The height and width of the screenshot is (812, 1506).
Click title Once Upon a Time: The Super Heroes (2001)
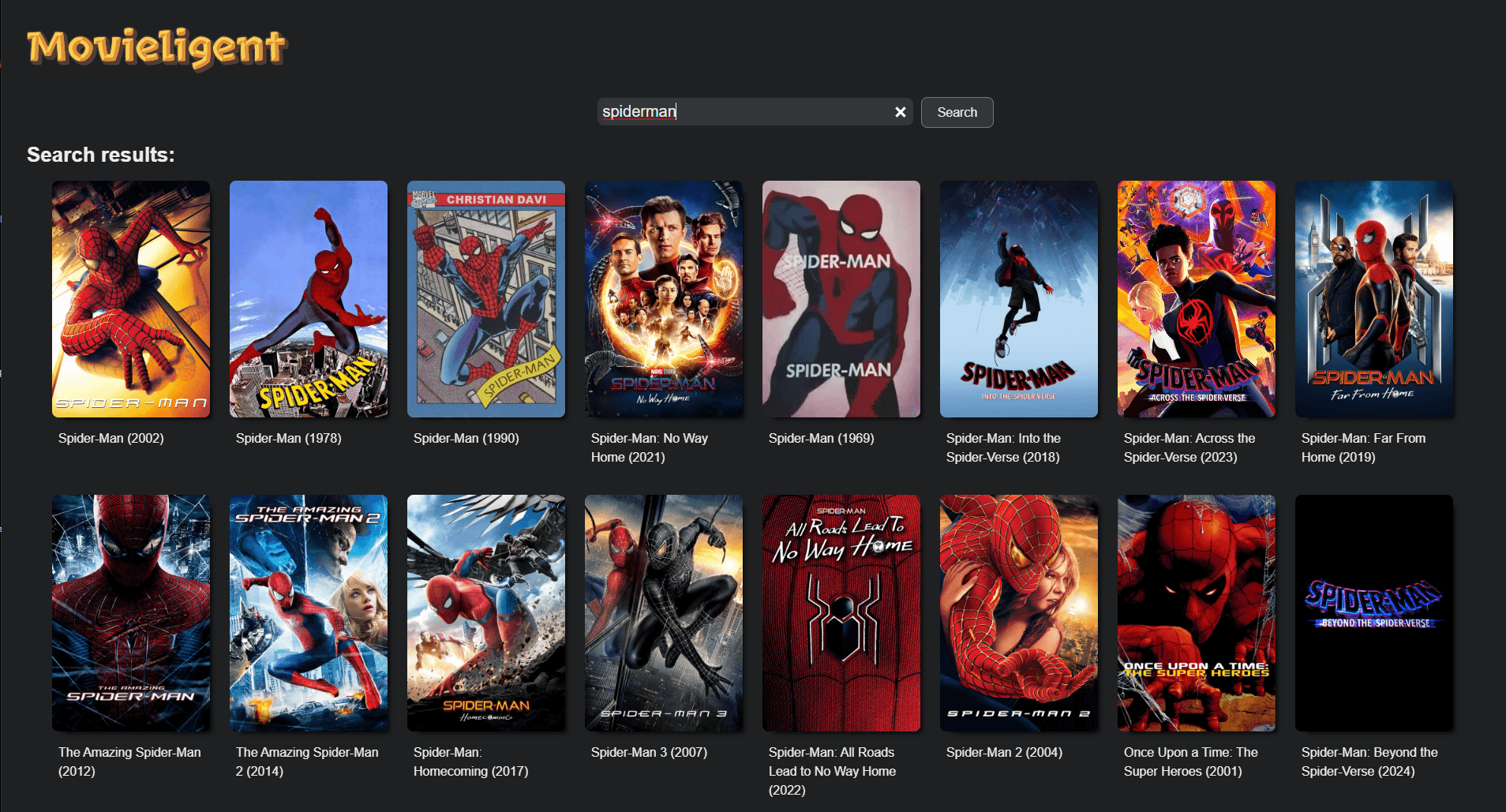click(1191, 761)
